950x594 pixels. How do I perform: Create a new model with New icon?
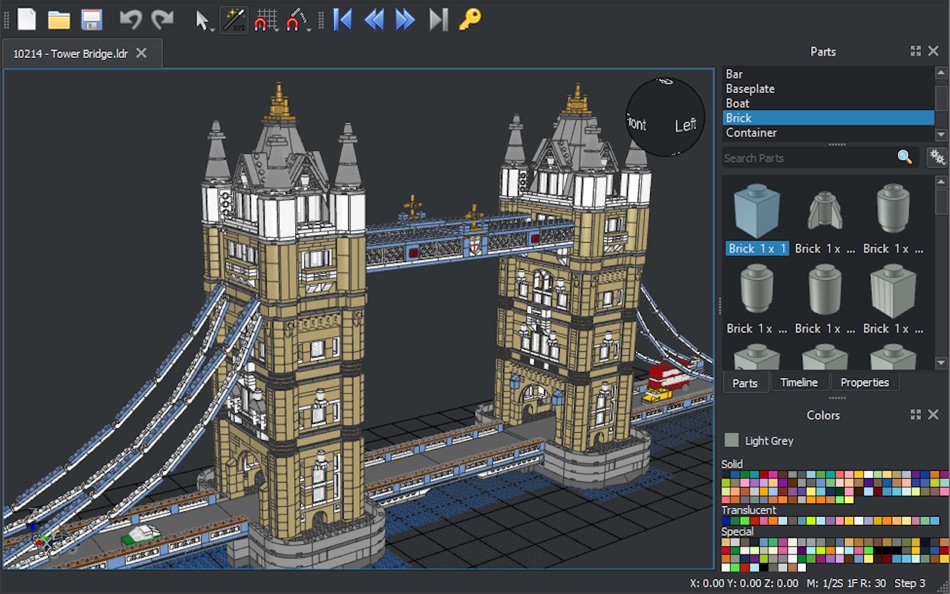[x=27, y=19]
